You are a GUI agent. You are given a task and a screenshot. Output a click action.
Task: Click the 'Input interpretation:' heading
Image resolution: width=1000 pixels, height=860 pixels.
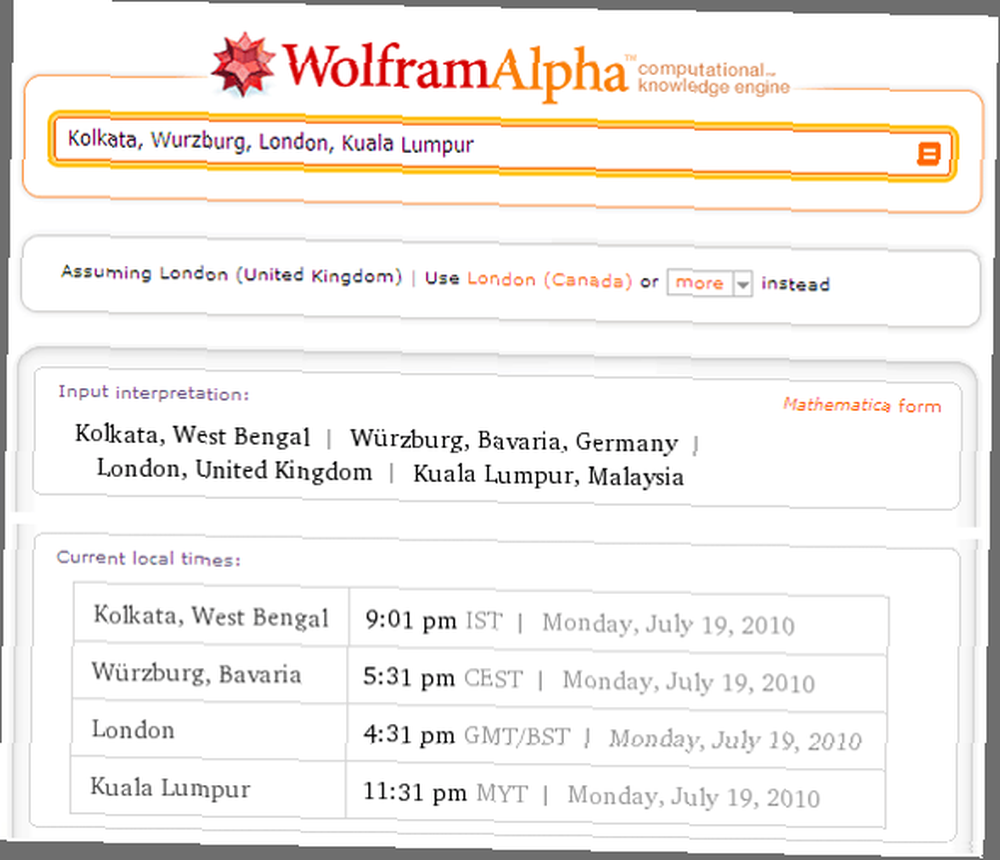pos(154,392)
